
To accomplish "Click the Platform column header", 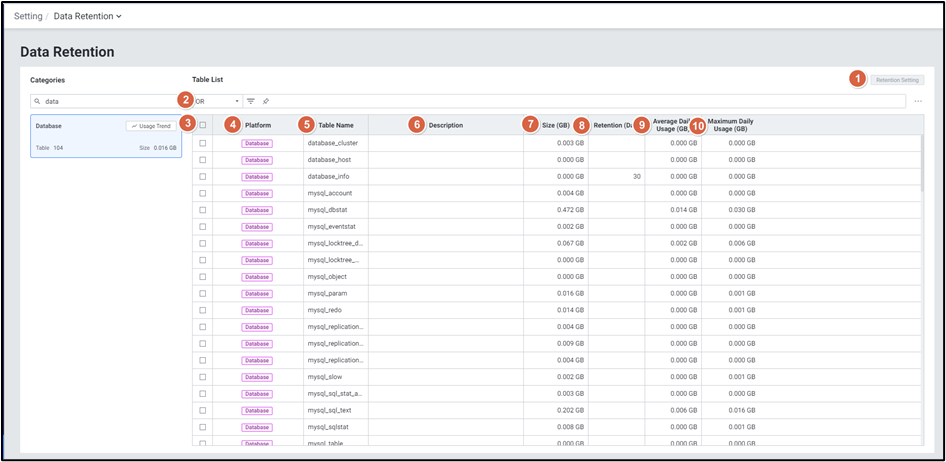I will pos(258,125).
